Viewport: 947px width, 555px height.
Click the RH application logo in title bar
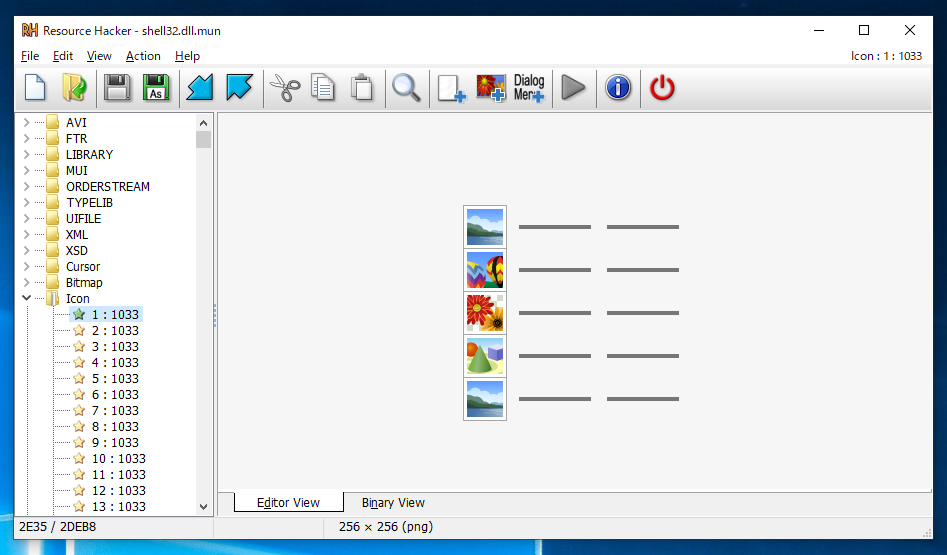click(30, 30)
